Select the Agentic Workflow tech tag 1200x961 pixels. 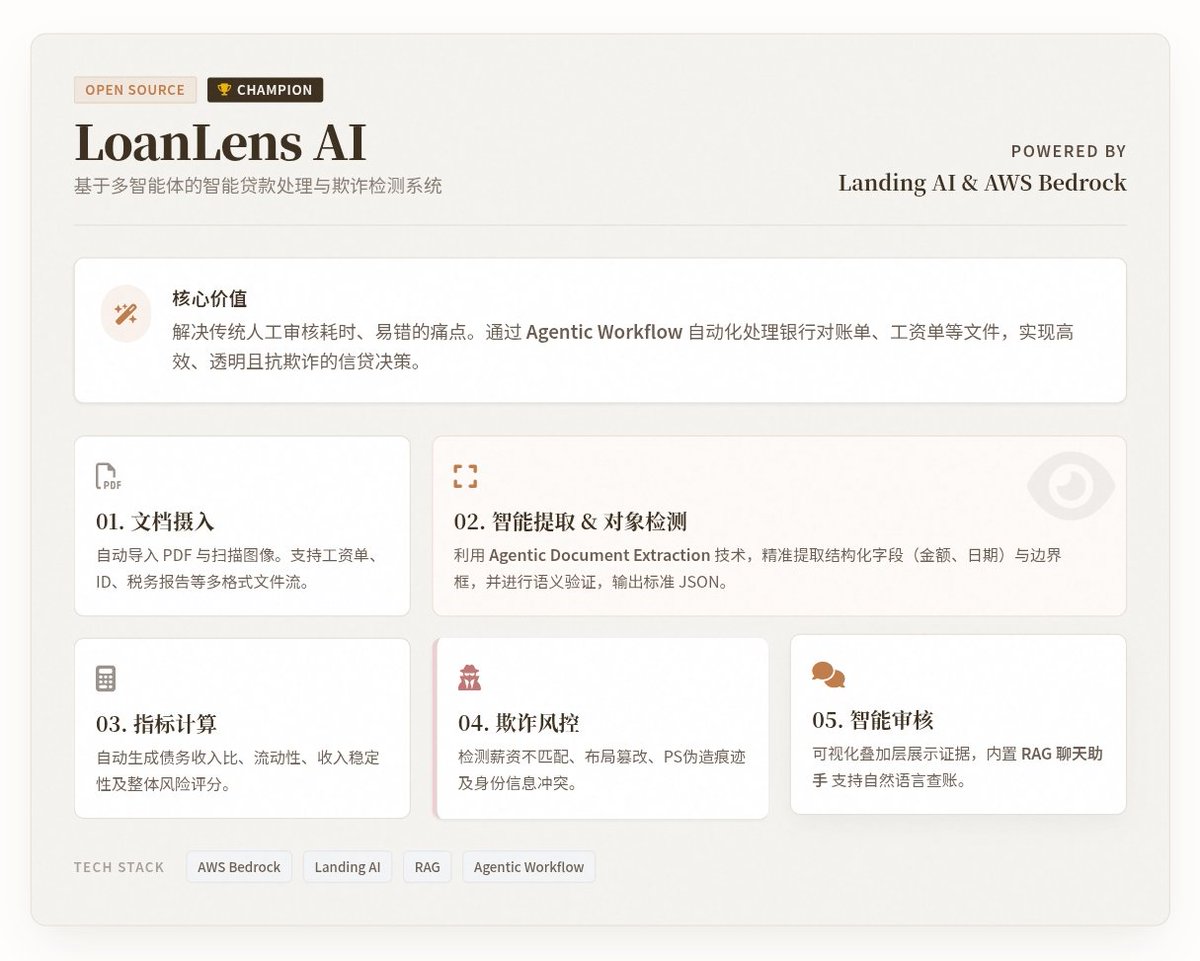click(529, 867)
